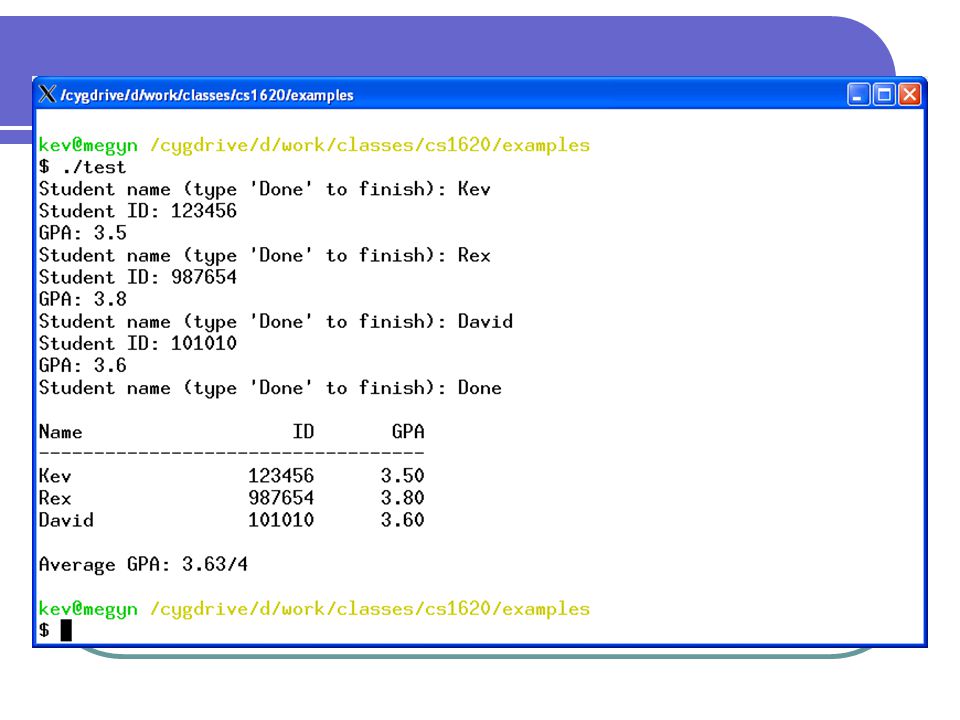Click the terminal cursor block at last prompt
Image resolution: width=960 pixels, height=720 pixels.
click(x=66, y=630)
